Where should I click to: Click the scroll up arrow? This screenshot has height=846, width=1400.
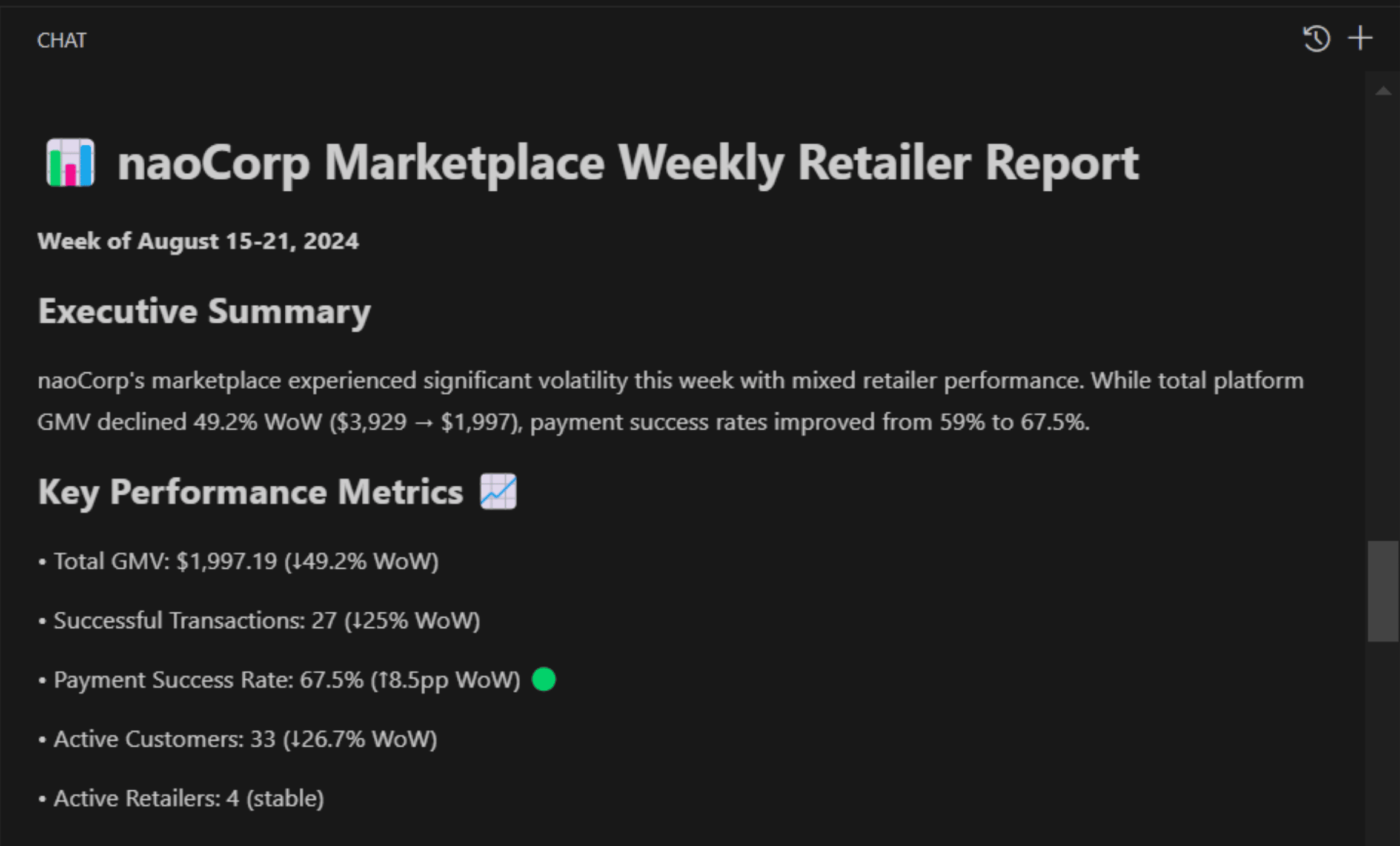(x=1383, y=91)
